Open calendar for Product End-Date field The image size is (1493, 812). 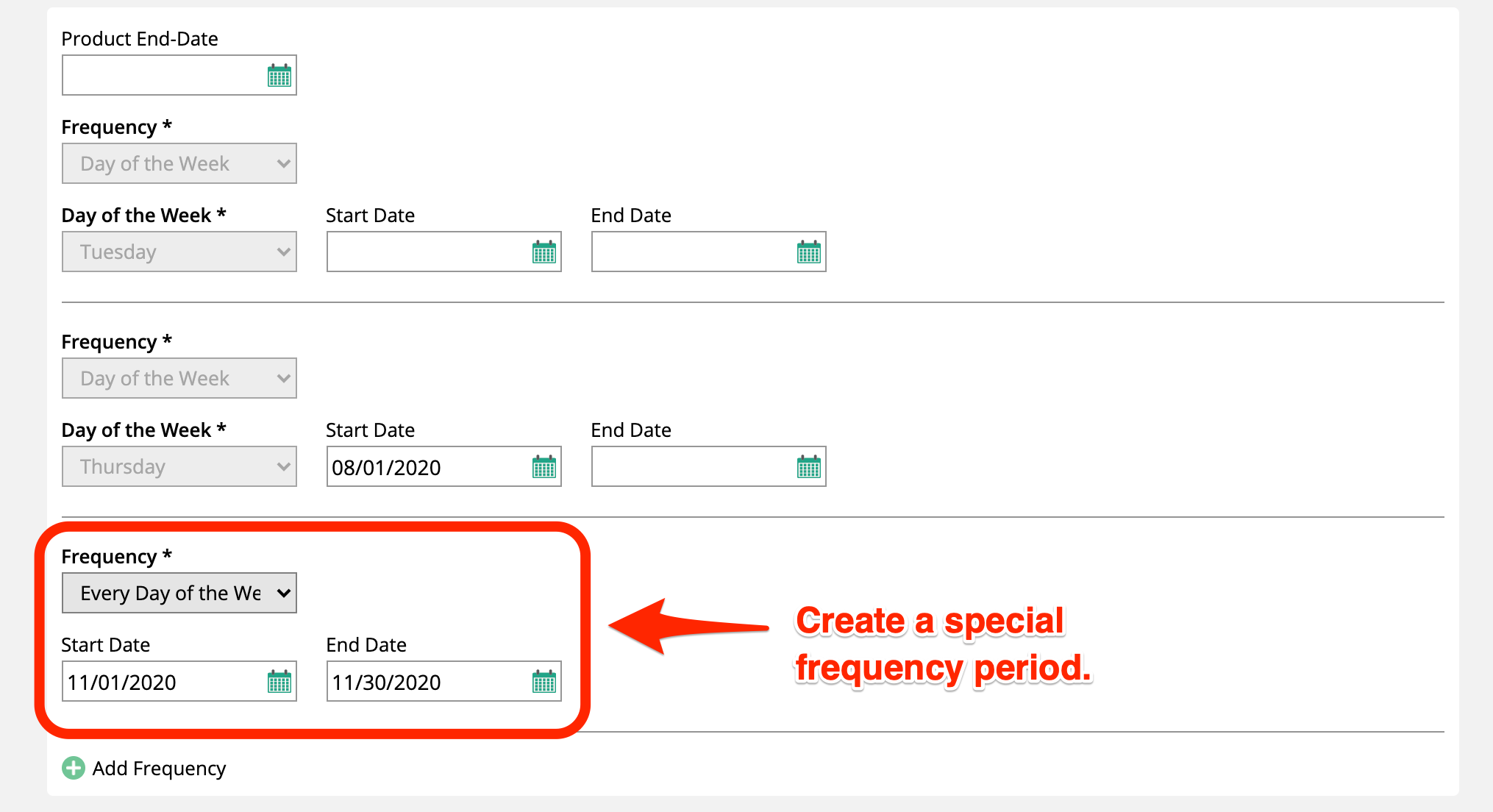(x=279, y=76)
